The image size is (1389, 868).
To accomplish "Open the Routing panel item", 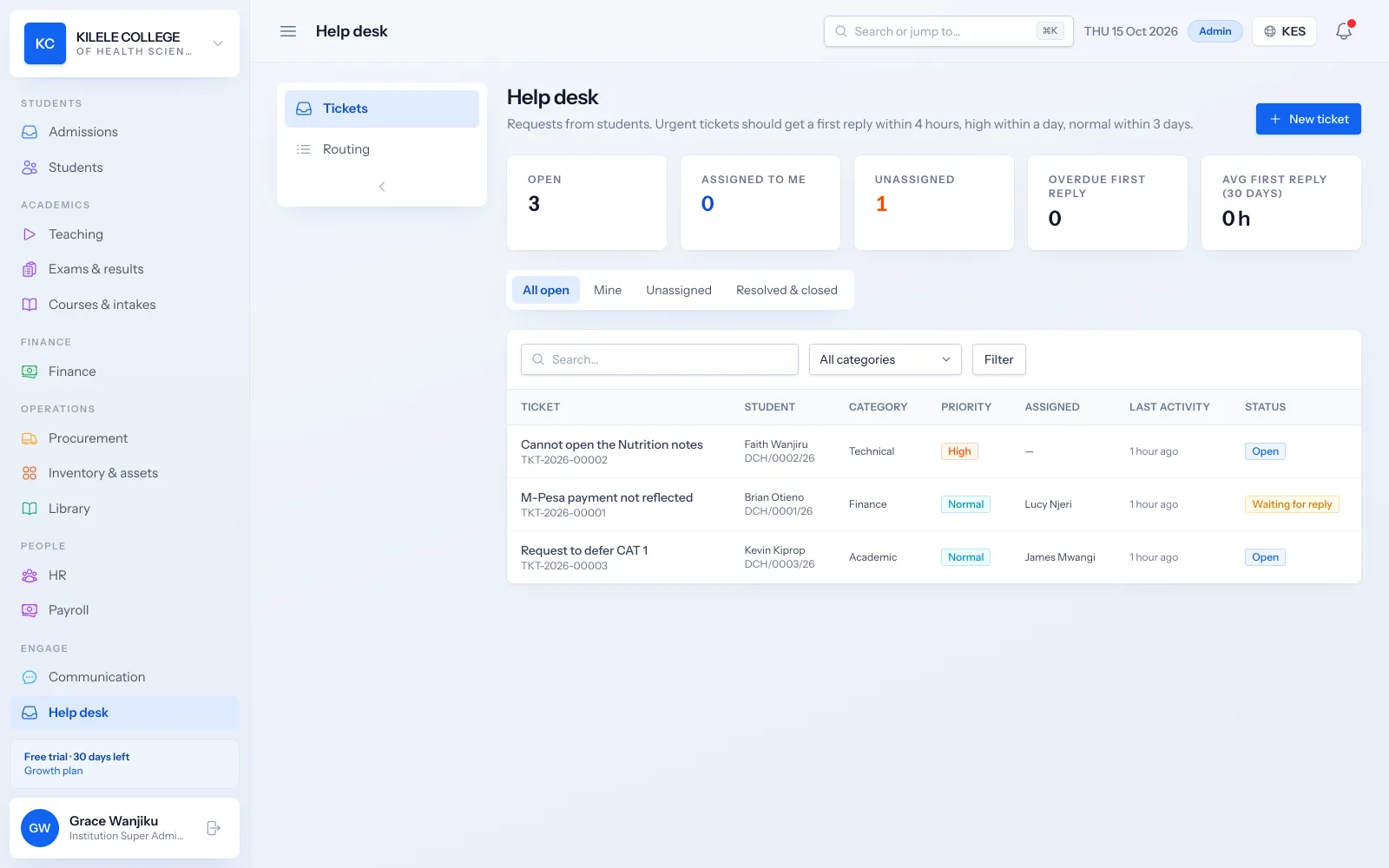I will (x=382, y=149).
